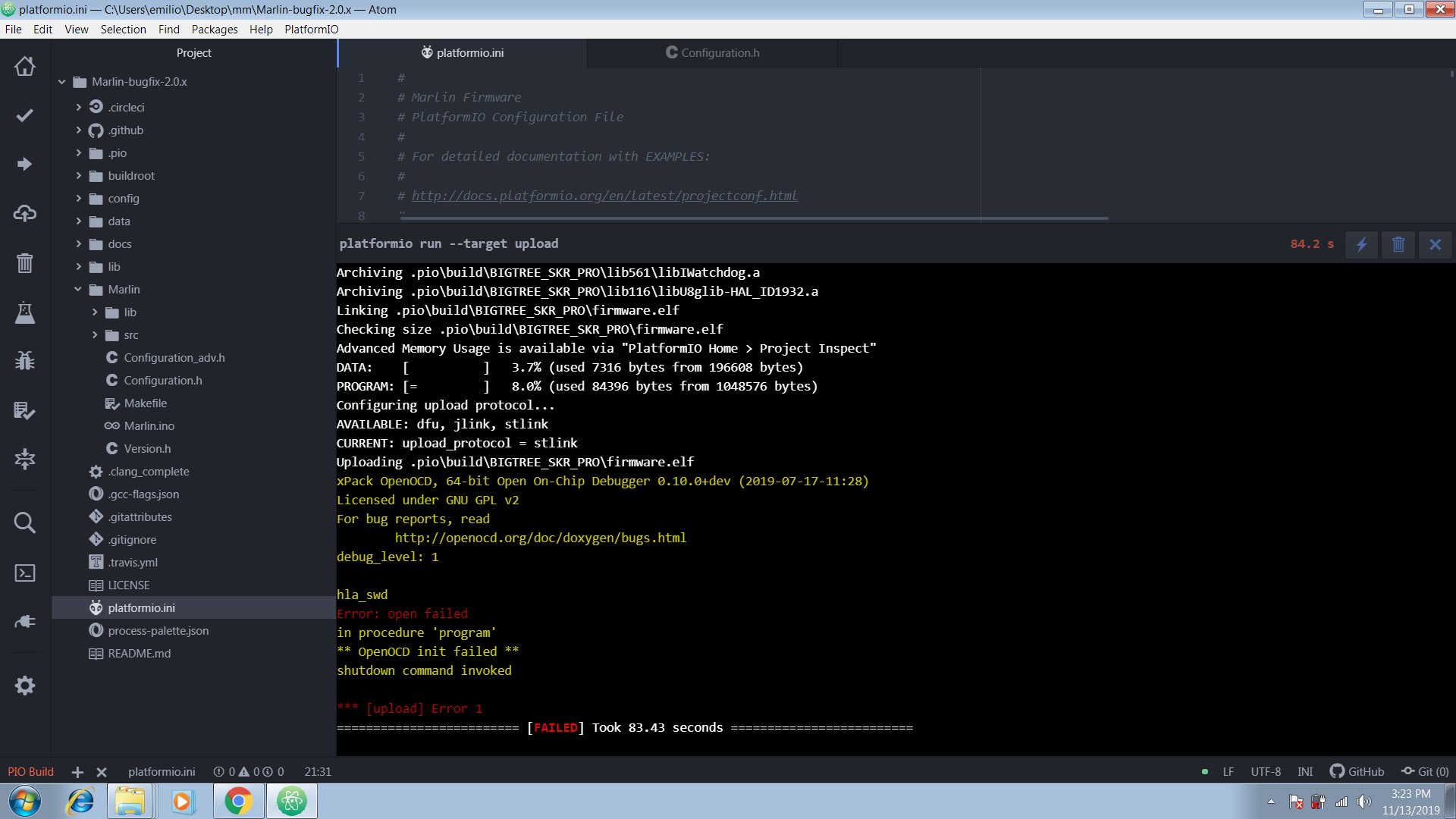Clean the project with the trash icon

point(25,263)
